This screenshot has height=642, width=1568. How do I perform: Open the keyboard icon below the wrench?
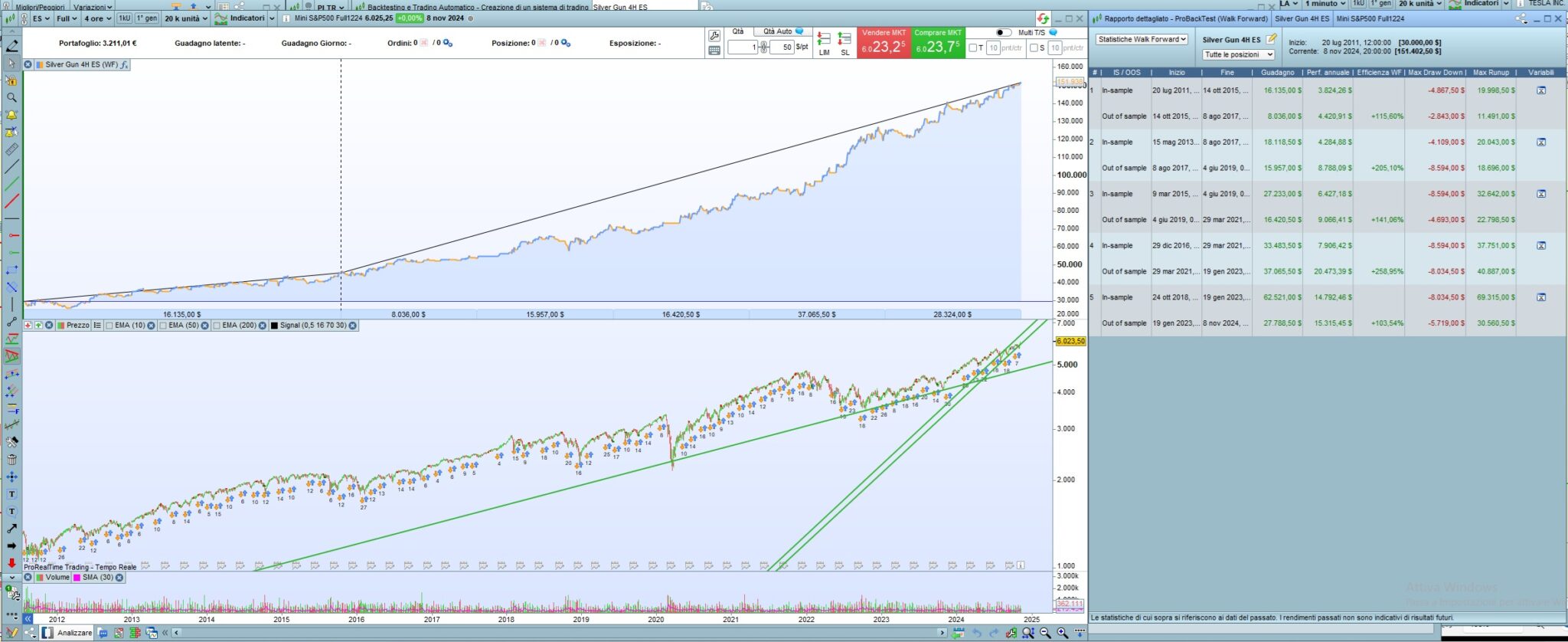[714, 51]
